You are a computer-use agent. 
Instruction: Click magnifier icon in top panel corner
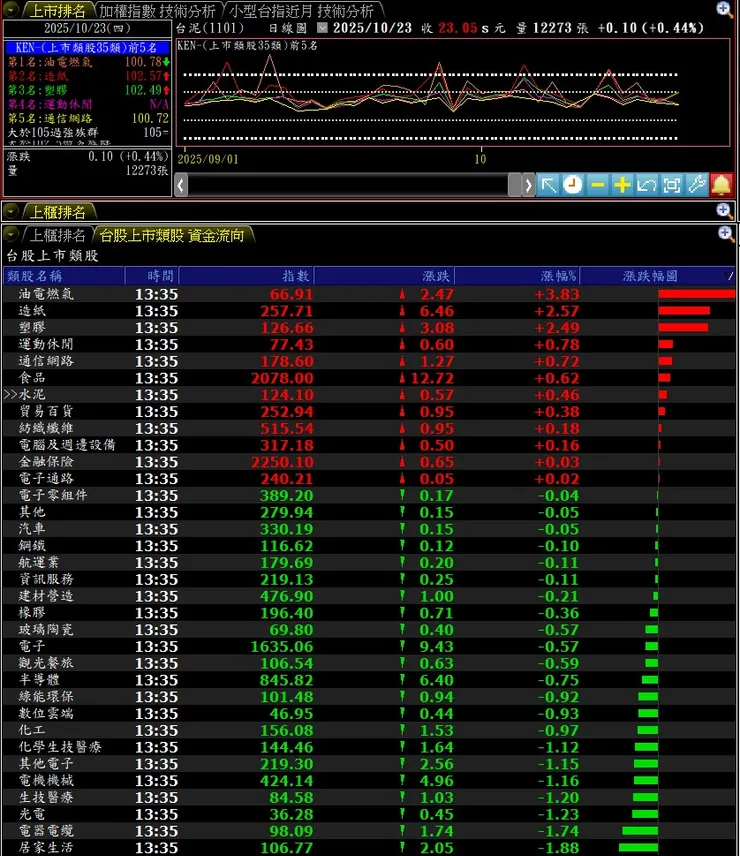tap(724, 9)
